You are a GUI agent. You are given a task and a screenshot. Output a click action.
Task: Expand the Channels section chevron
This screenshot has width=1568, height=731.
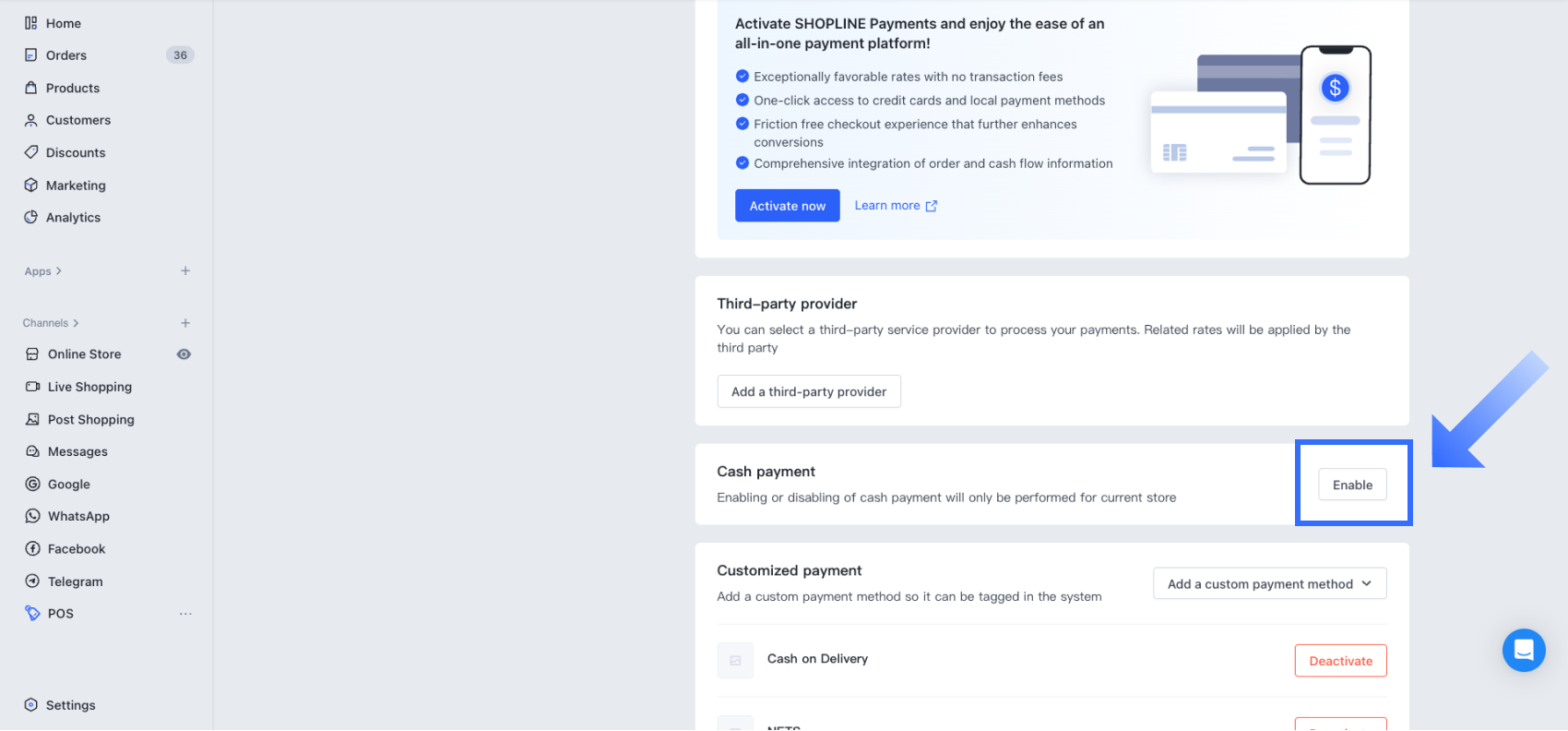click(x=76, y=323)
